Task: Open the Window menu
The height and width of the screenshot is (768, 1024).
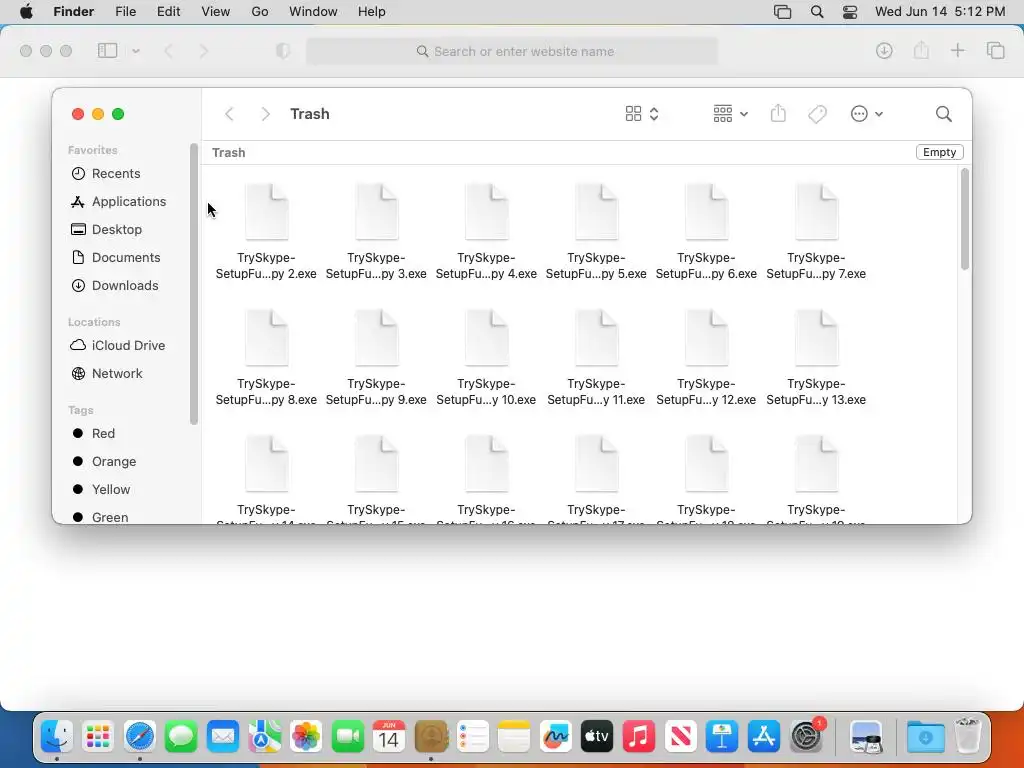Action: 313,12
